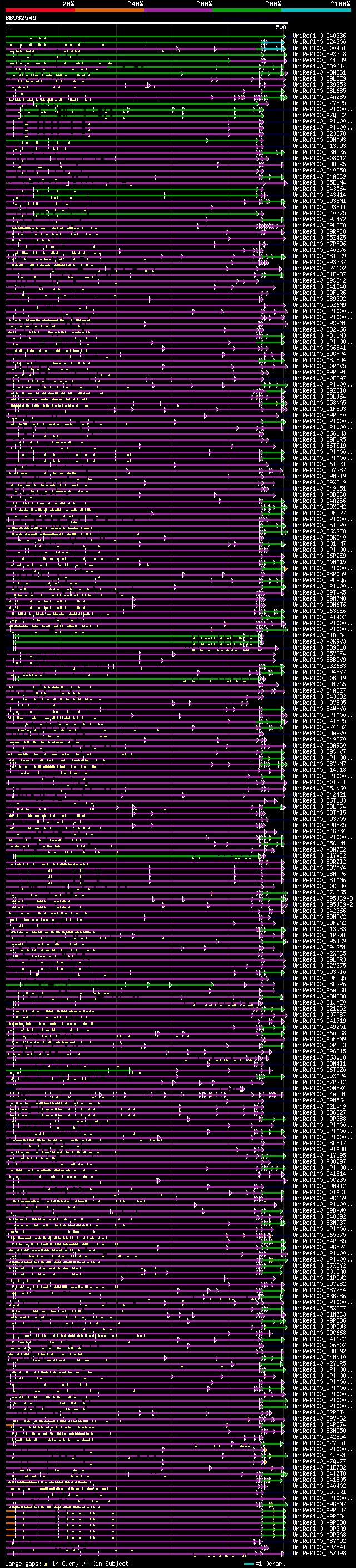Select the UniRef100_P24152 row label
The image size is (356, 1568).
tap(319, 727)
